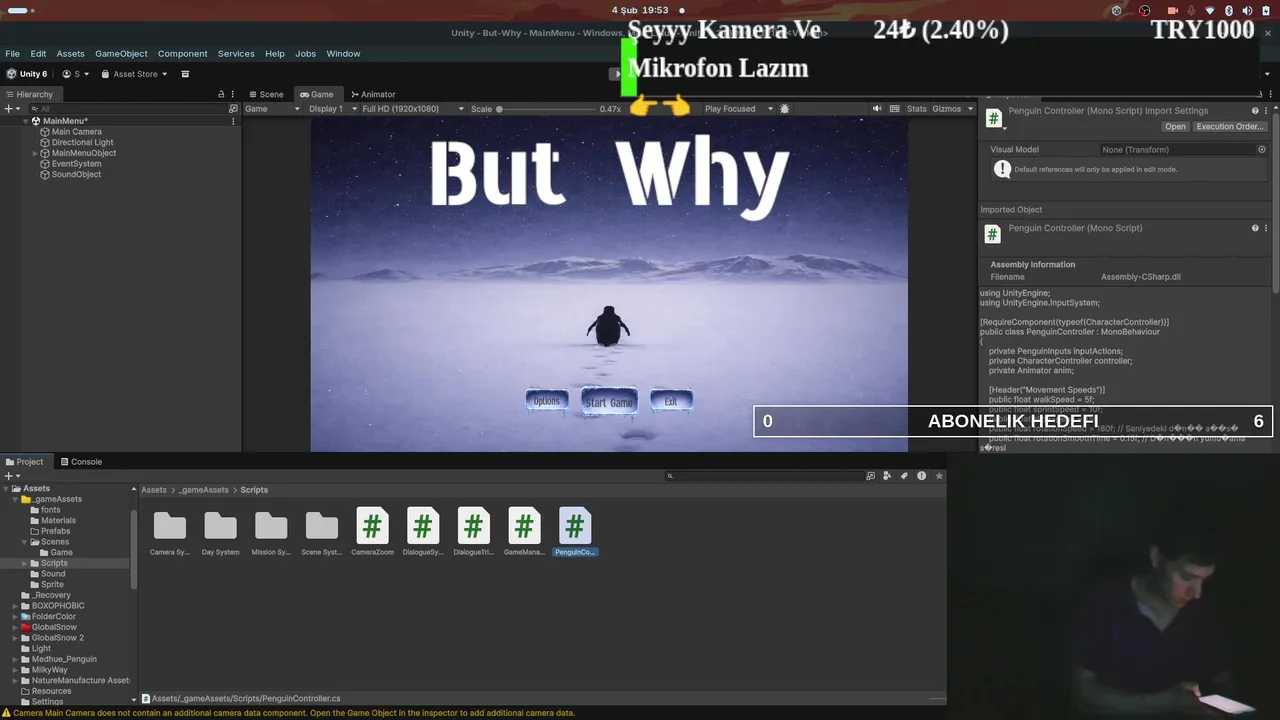Open the Component menu
The width and height of the screenshot is (1280, 720).
pyautogui.click(x=183, y=54)
